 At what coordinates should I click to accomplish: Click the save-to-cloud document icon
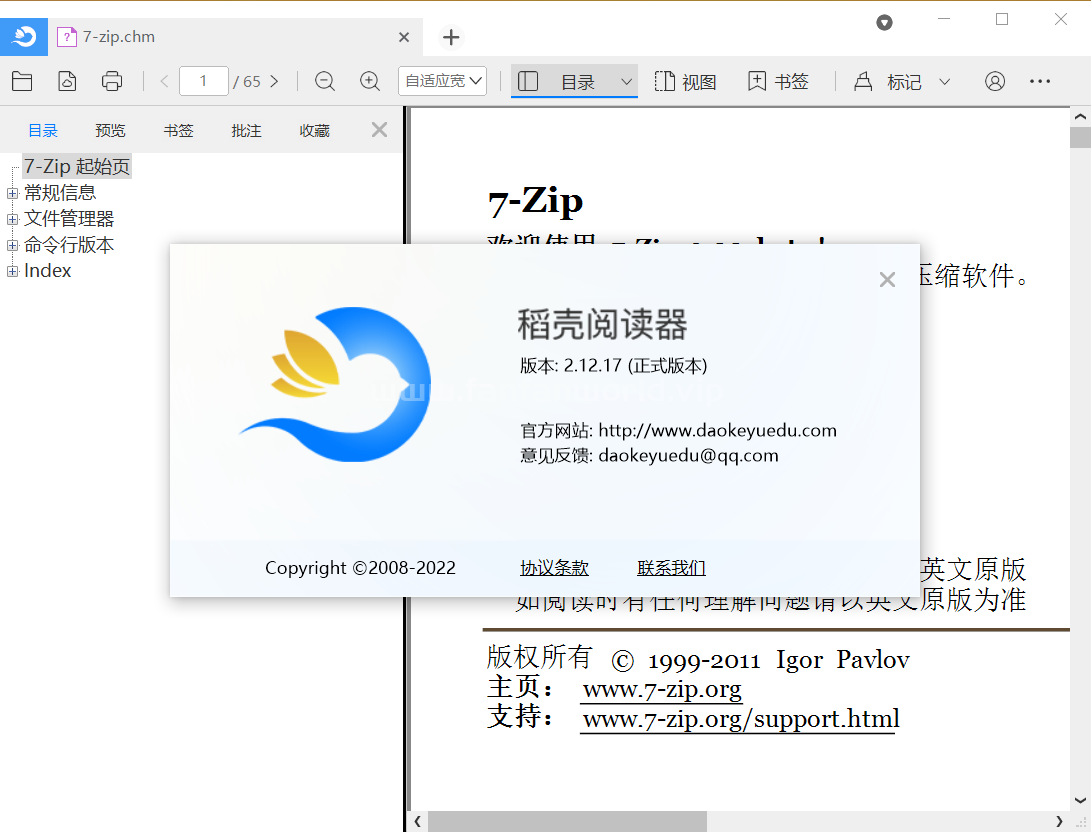coord(67,81)
